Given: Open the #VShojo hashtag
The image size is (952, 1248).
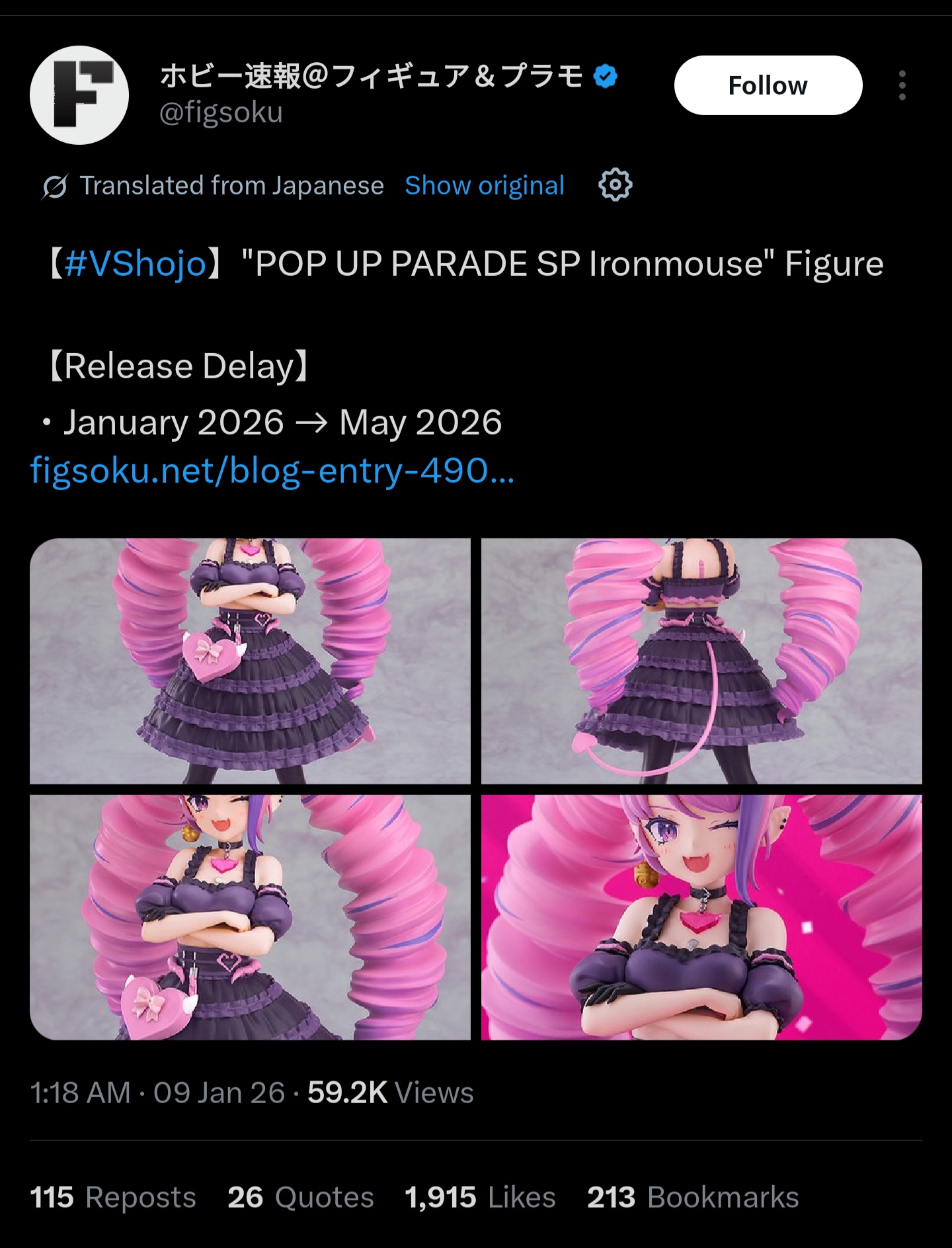Looking at the screenshot, I should click(136, 264).
